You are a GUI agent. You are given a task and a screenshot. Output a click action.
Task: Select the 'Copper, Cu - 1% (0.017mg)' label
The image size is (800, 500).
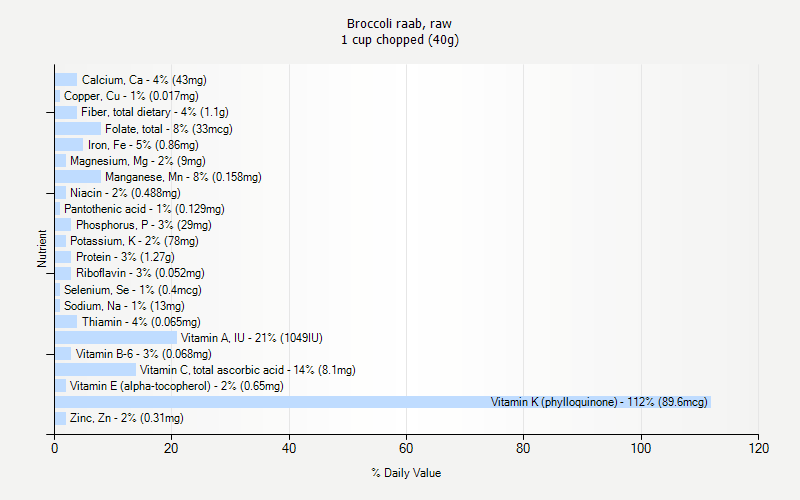coord(131,96)
